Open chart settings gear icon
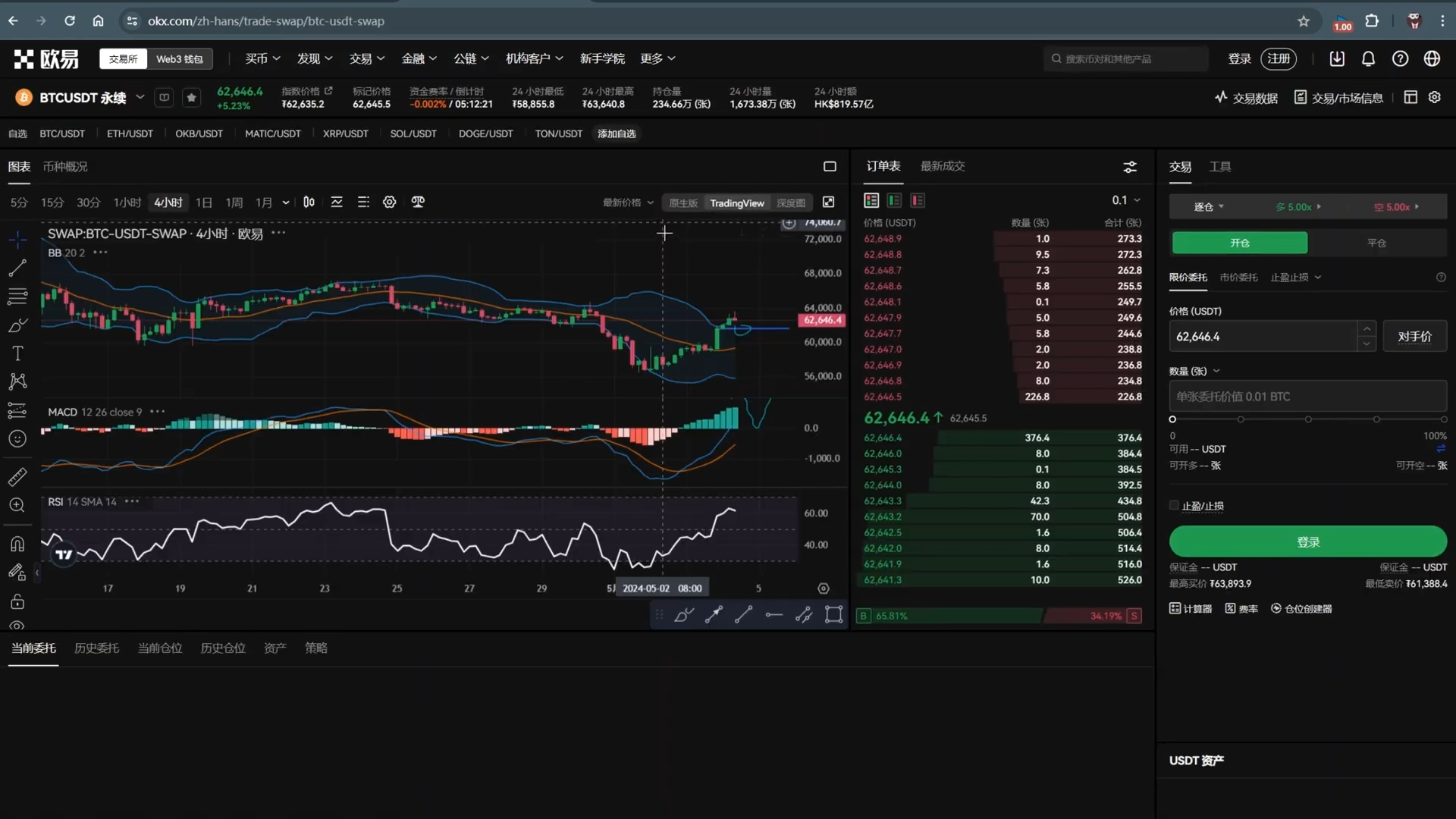The width and height of the screenshot is (1456, 819). 389,202
